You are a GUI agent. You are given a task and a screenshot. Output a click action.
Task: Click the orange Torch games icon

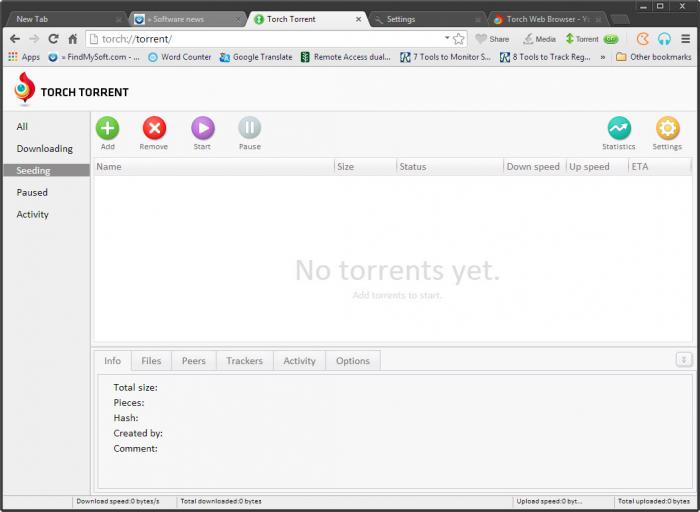pyautogui.click(x=642, y=39)
